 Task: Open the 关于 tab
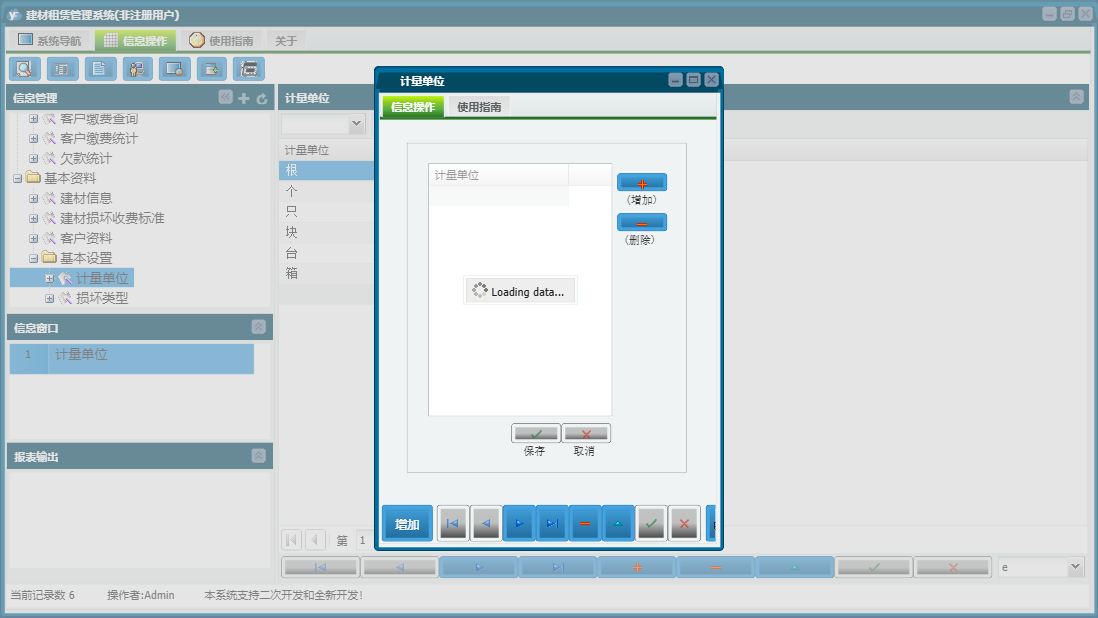click(x=286, y=41)
